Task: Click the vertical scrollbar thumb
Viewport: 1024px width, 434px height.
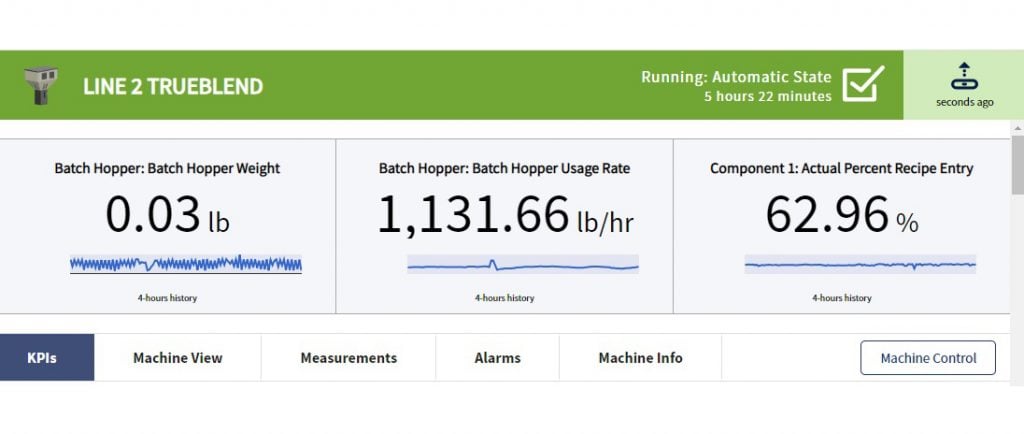Action: [1017, 164]
